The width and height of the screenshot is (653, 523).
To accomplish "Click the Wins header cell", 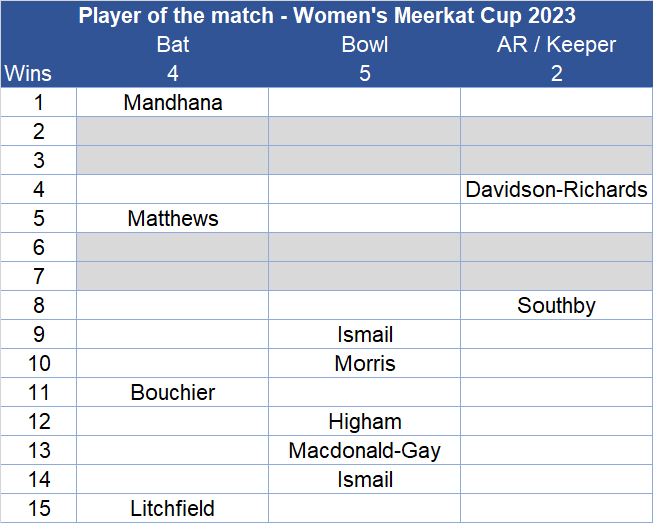I will tap(28, 73).
